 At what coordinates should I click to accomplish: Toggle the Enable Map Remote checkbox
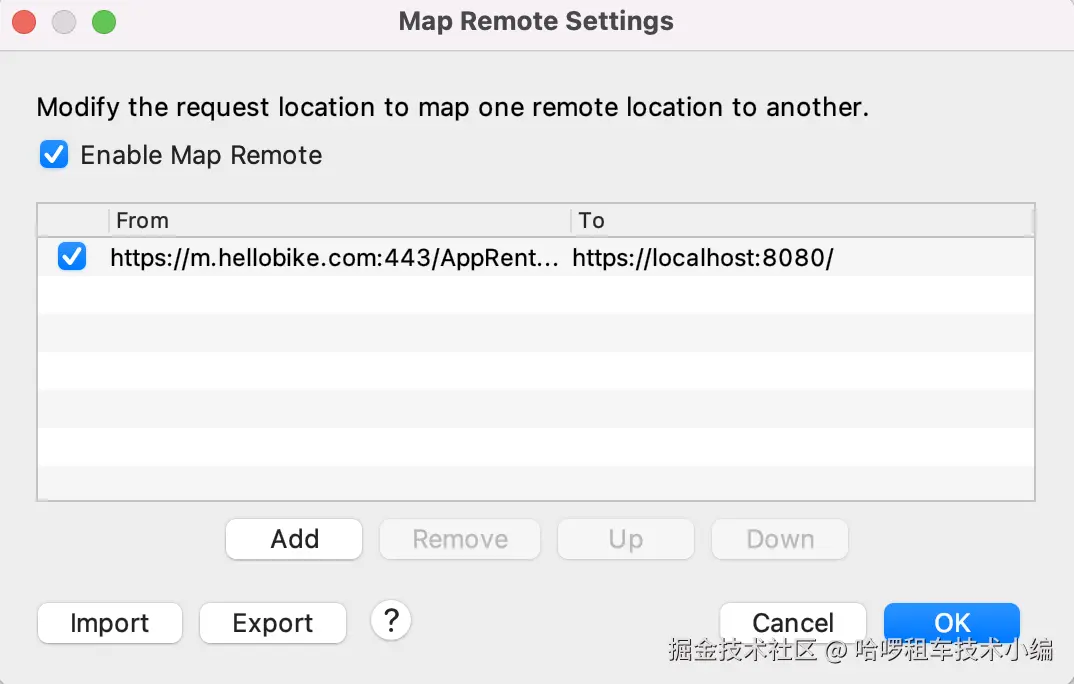tap(54, 155)
